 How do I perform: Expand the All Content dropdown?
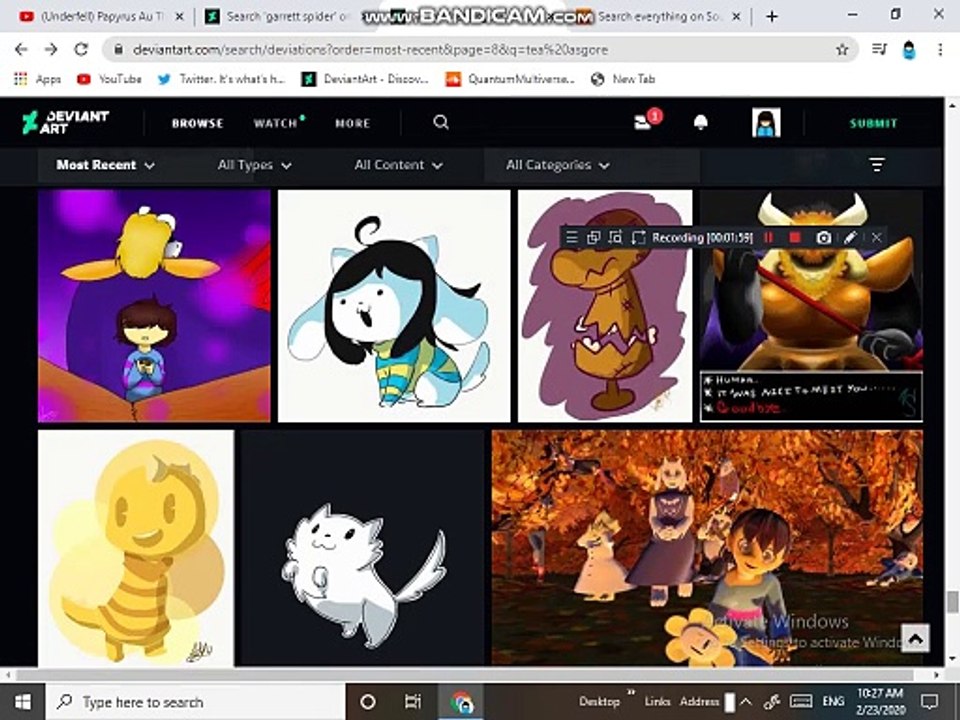click(398, 165)
